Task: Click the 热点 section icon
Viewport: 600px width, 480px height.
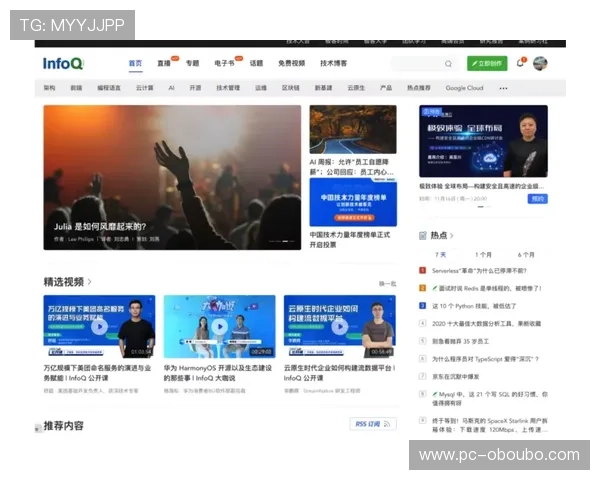Action: point(423,236)
